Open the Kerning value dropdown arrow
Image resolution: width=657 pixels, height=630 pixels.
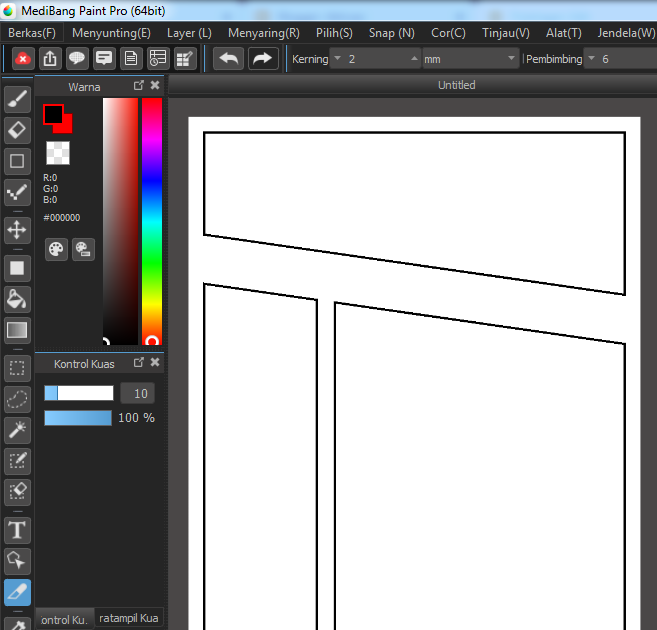click(x=338, y=59)
